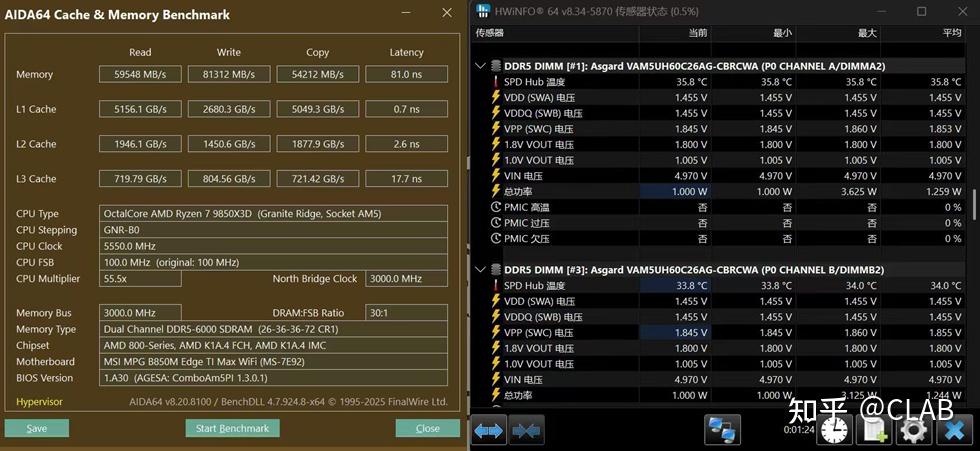Maximize the HWiNFO sensor window

[921, 11]
